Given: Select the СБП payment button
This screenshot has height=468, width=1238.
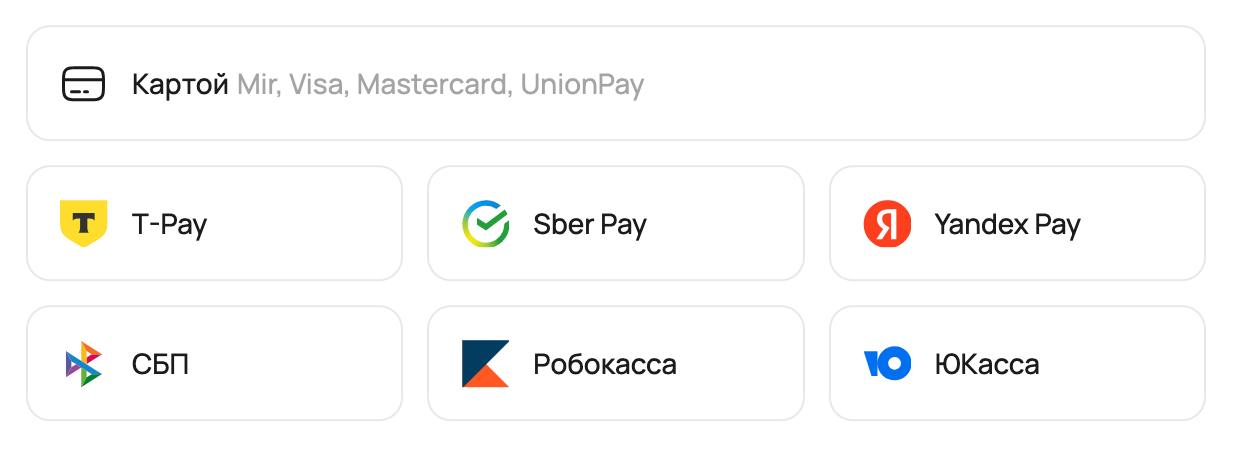Looking at the screenshot, I should coord(214,363).
